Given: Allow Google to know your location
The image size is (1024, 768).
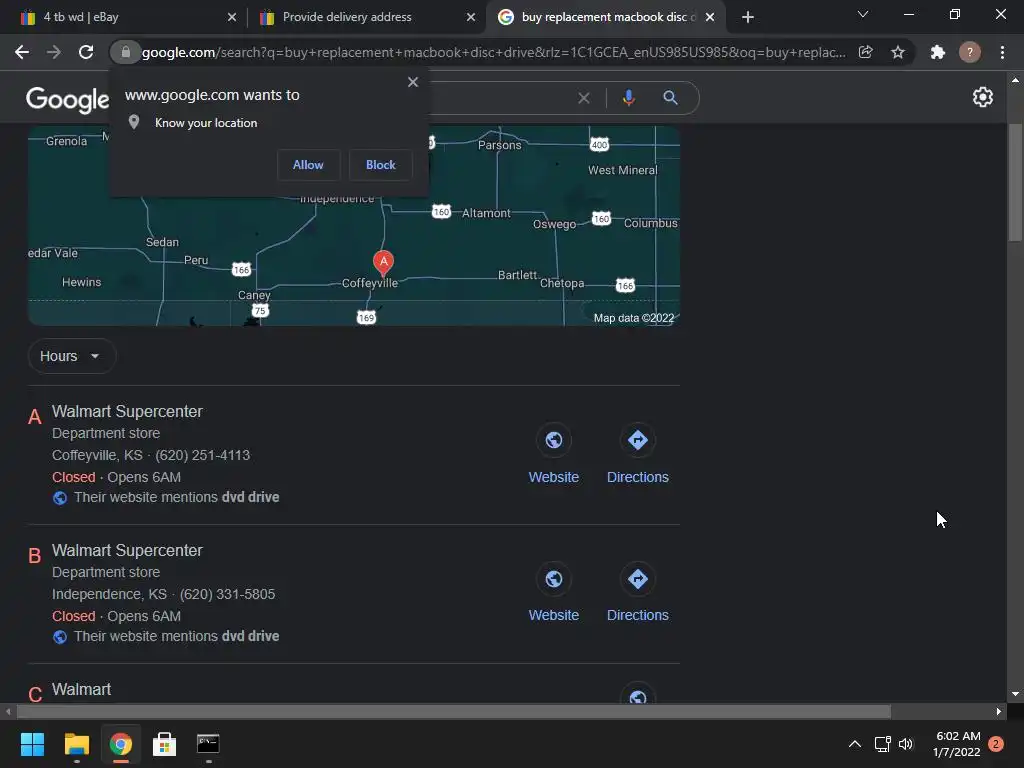Looking at the screenshot, I should tap(308, 165).
